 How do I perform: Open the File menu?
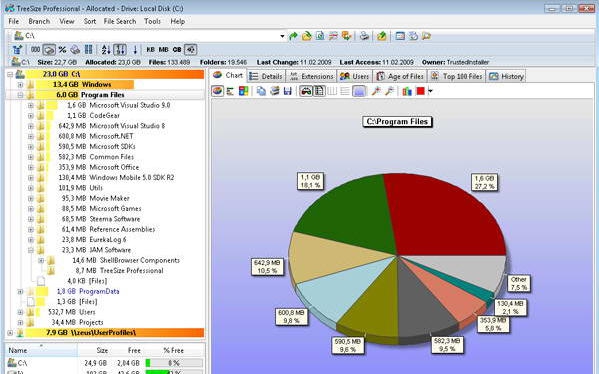[14, 21]
